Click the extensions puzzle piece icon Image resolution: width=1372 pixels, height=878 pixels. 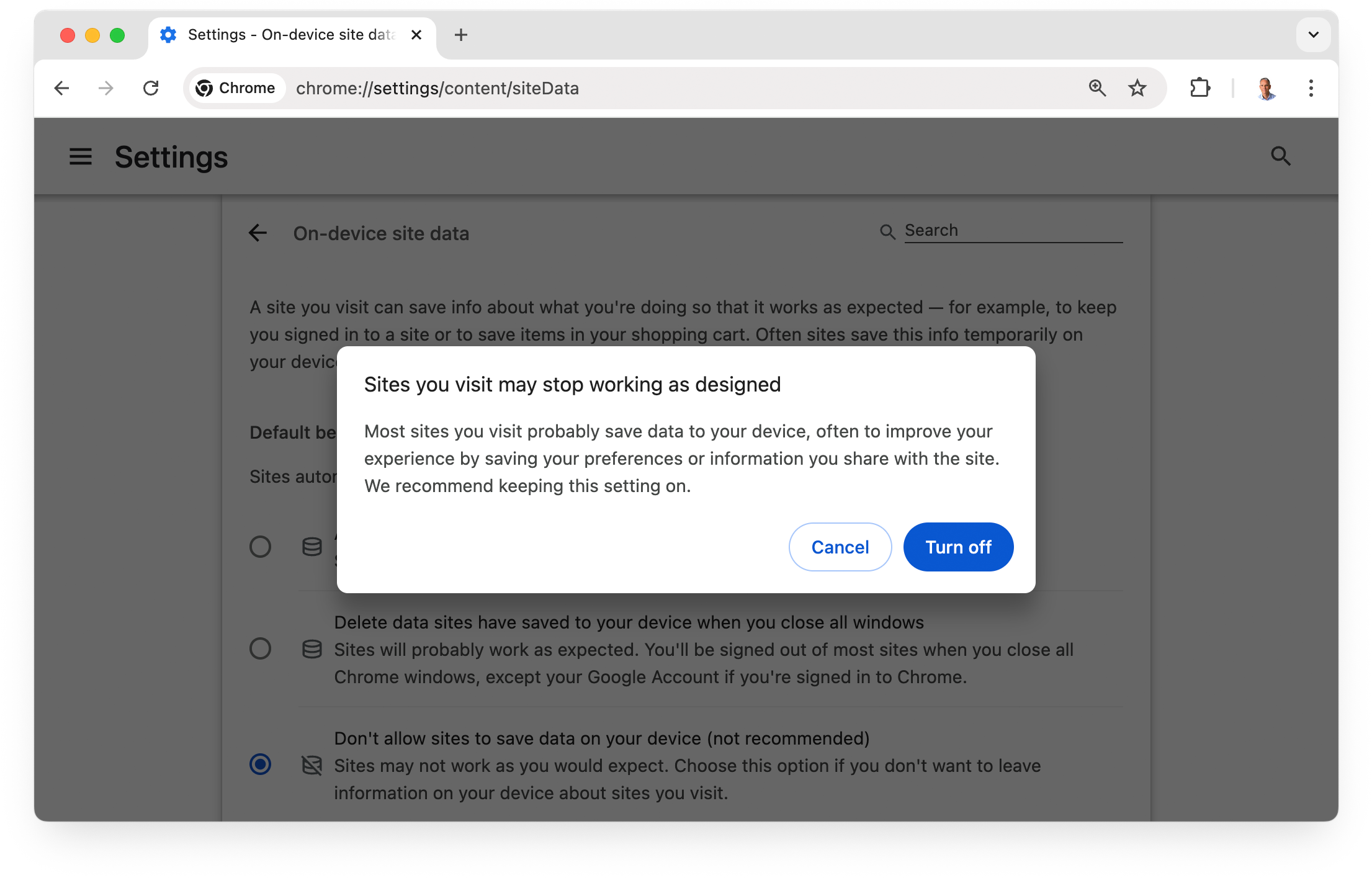point(1200,88)
